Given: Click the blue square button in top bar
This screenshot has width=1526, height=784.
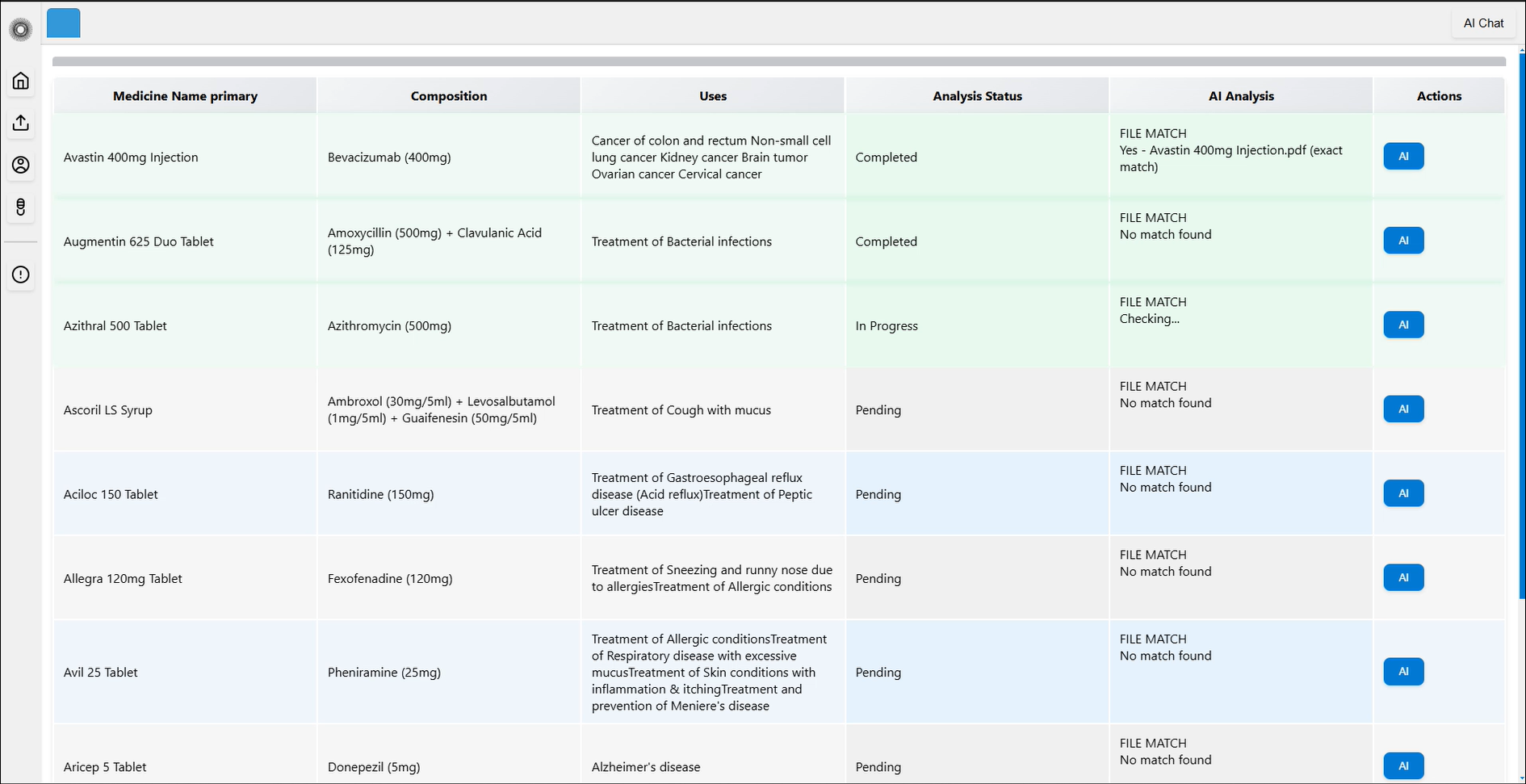Looking at the screenshot, I should (x=64, y=23).
